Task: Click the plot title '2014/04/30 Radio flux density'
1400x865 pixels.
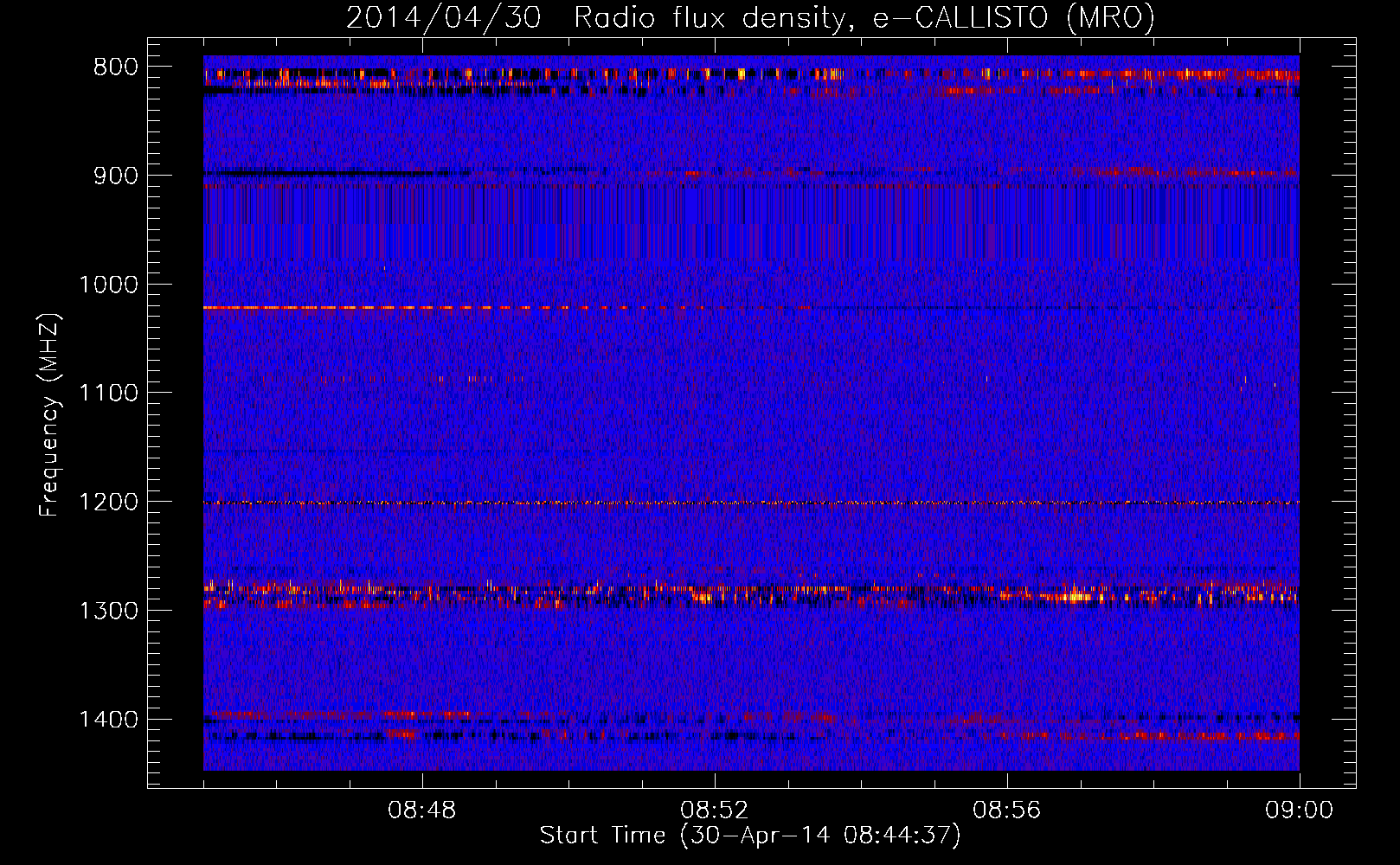Action: (x=750, y=17)
